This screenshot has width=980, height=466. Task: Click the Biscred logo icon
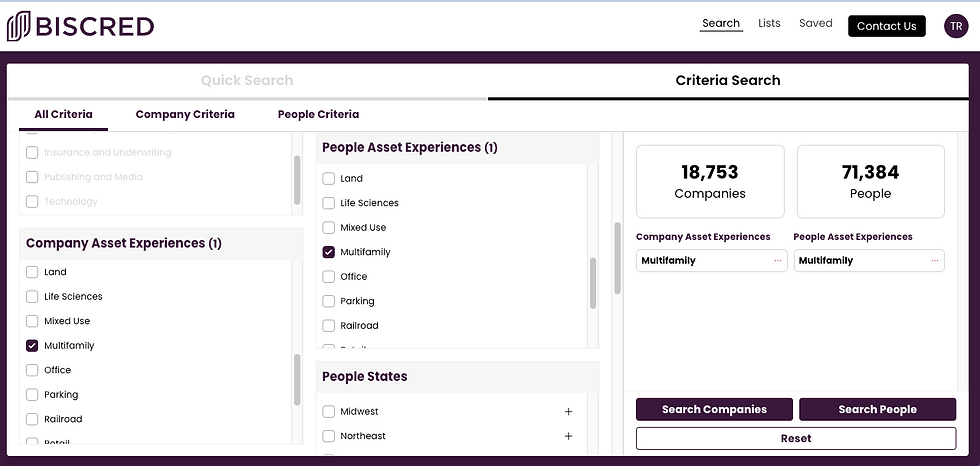[x=18, y=26]
